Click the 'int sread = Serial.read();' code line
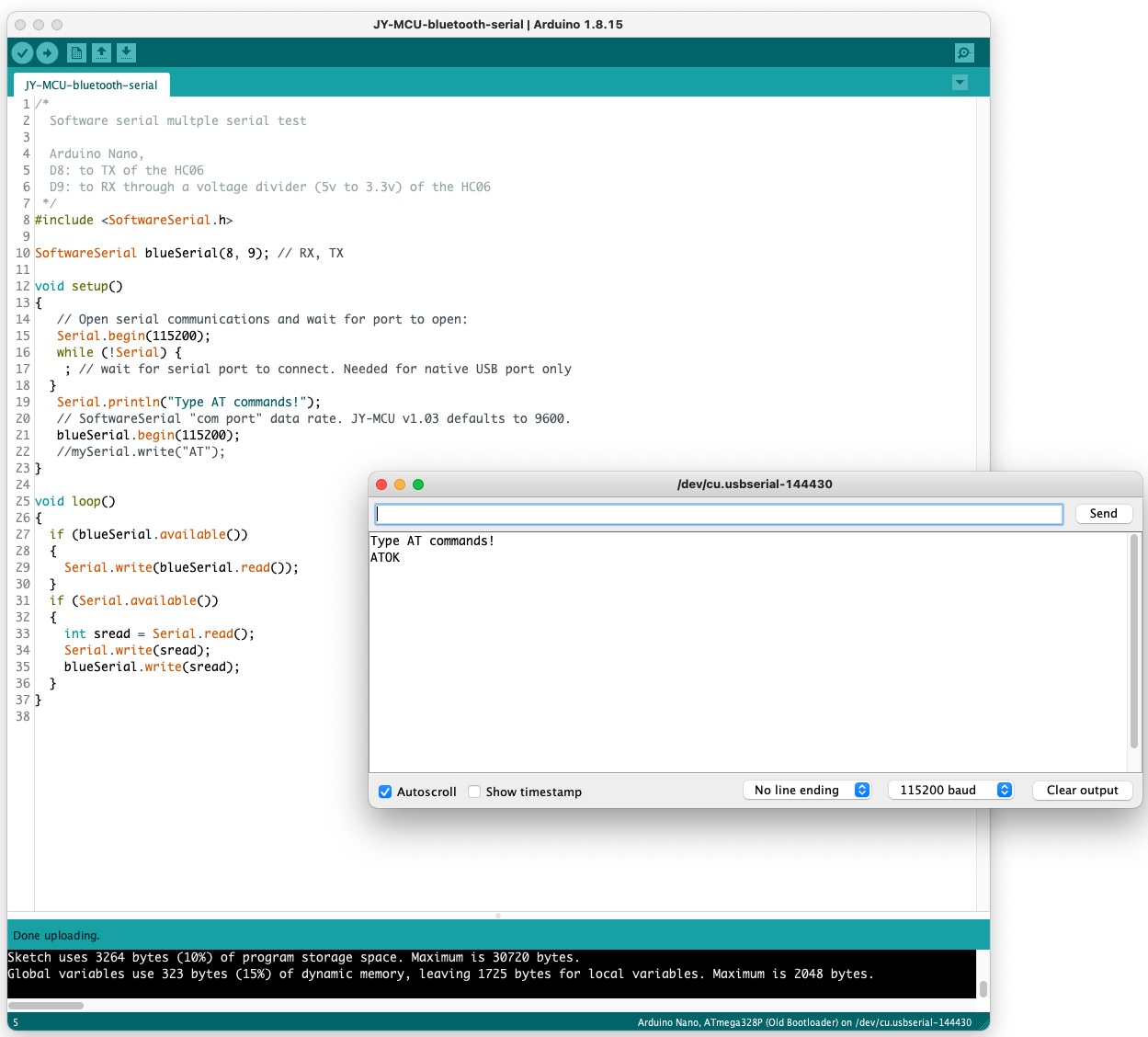The height and width of the screenshot is (1037, 1148). (x=159, y=633)
